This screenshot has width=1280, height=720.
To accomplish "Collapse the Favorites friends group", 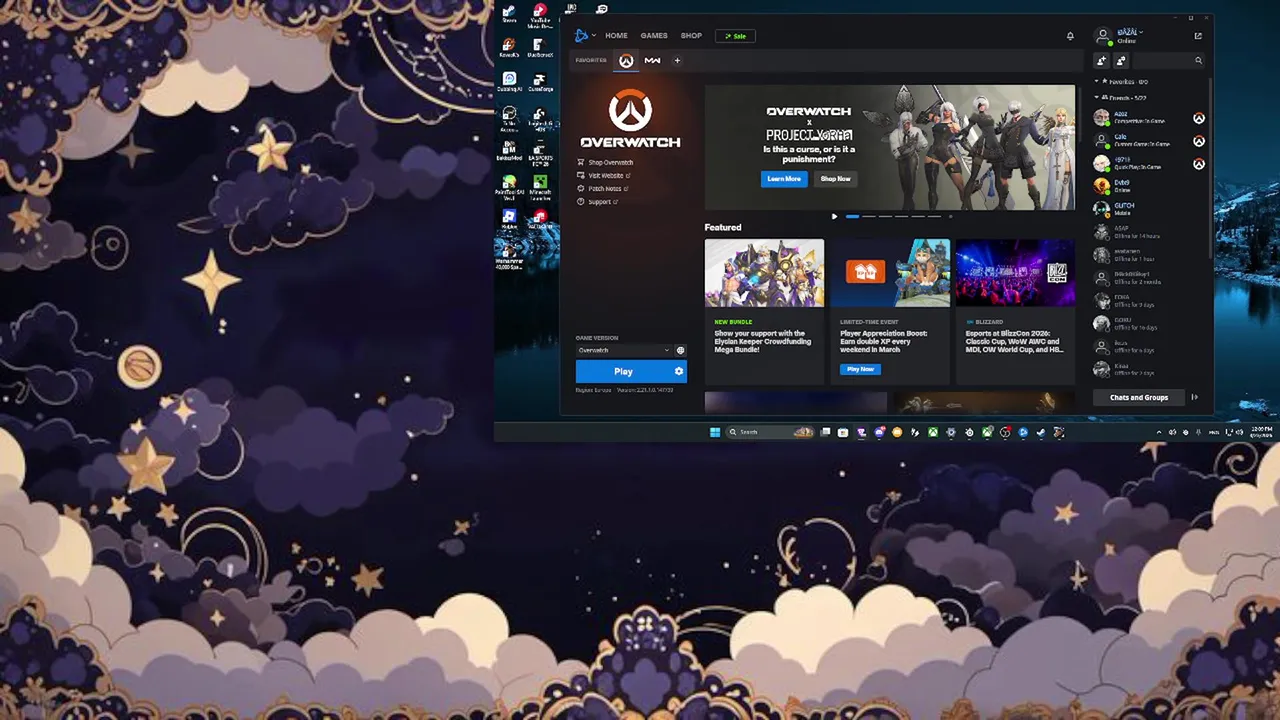I will pos(1122,82).
